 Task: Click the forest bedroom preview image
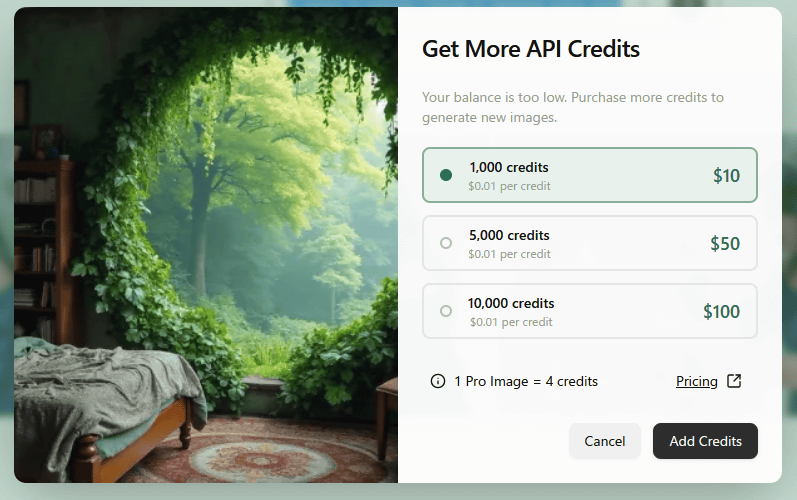[x=206, y=245]
